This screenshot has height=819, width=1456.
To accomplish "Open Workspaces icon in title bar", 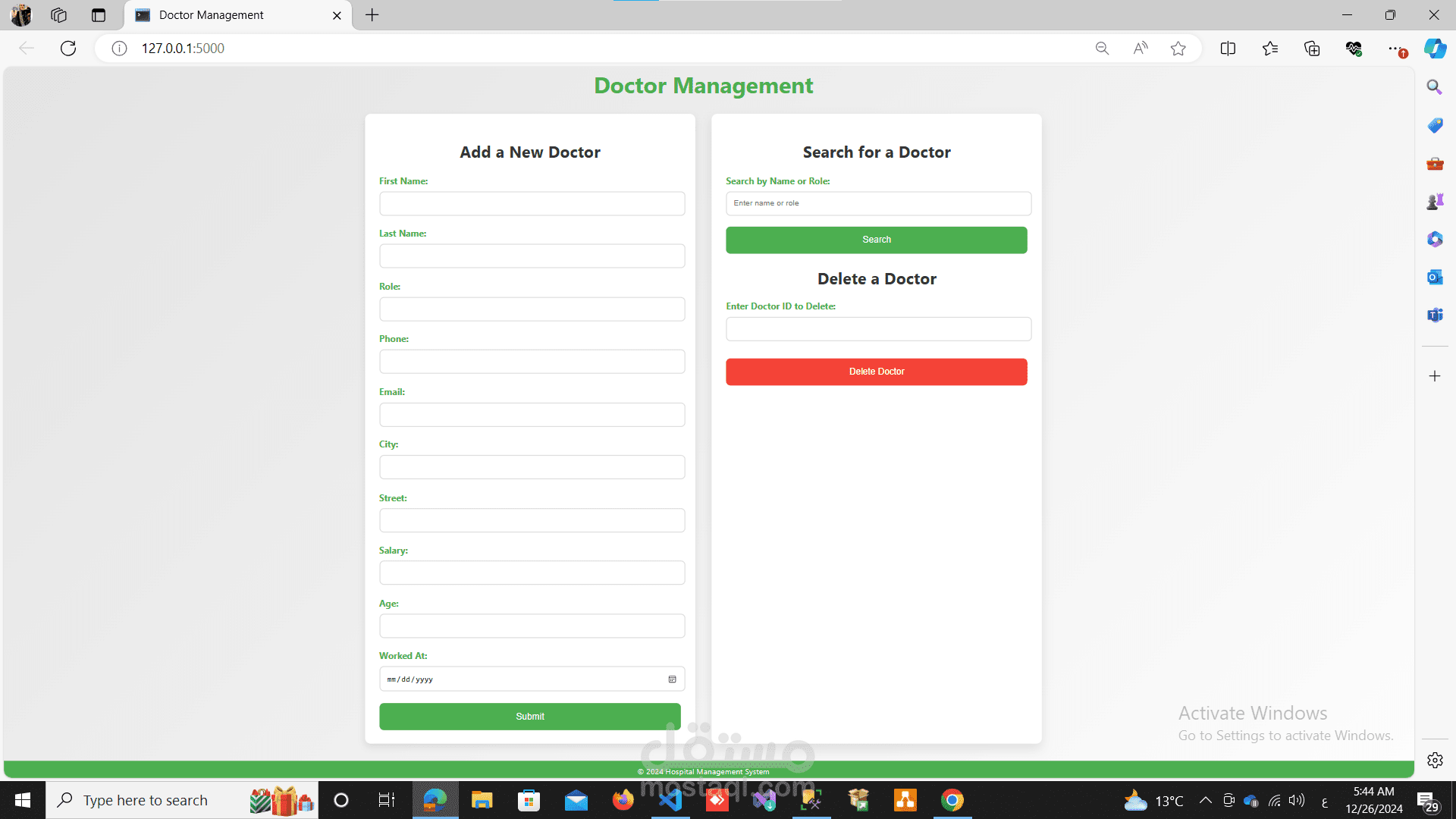I will (59, 15).
